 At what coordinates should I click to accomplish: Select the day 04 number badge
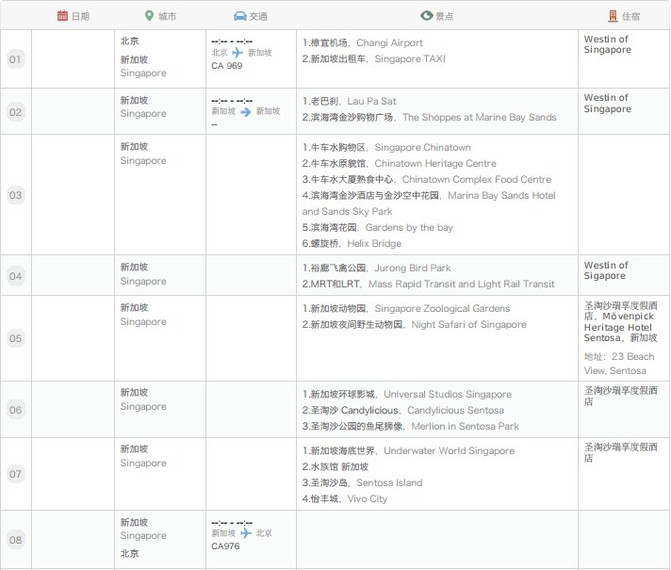15,276
